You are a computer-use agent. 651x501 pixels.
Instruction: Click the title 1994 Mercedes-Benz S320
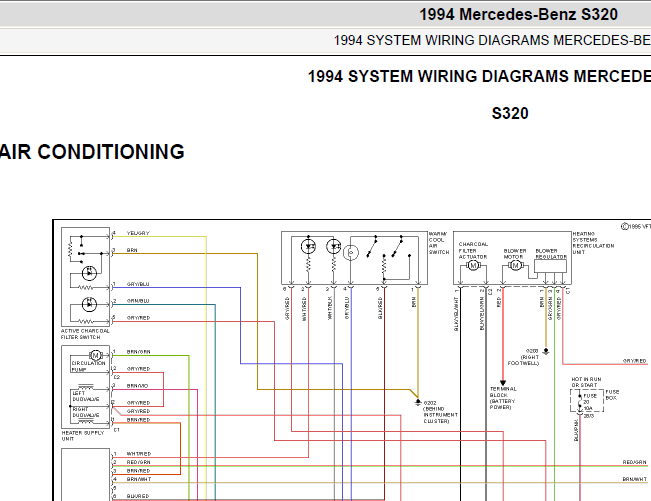coord(518,15)
